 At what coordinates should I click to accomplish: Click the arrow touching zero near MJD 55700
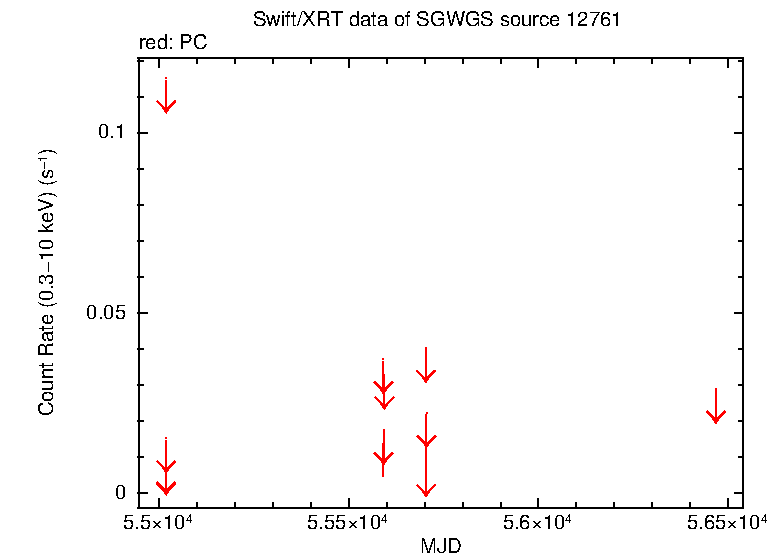click(426, 488)
